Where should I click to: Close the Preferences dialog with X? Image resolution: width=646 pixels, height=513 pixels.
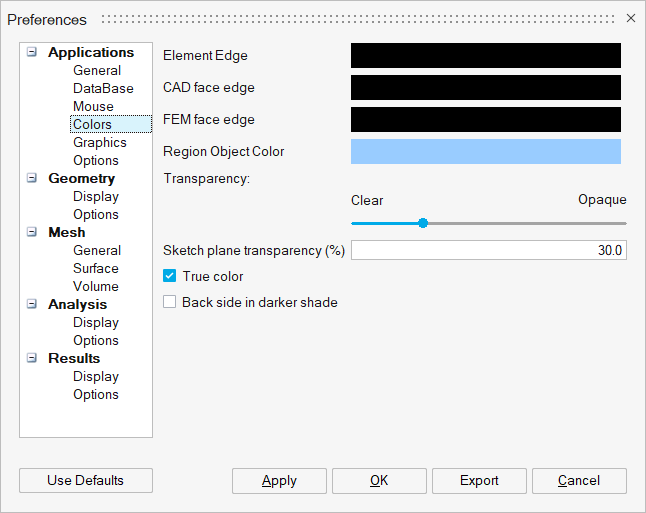(631, 18)
